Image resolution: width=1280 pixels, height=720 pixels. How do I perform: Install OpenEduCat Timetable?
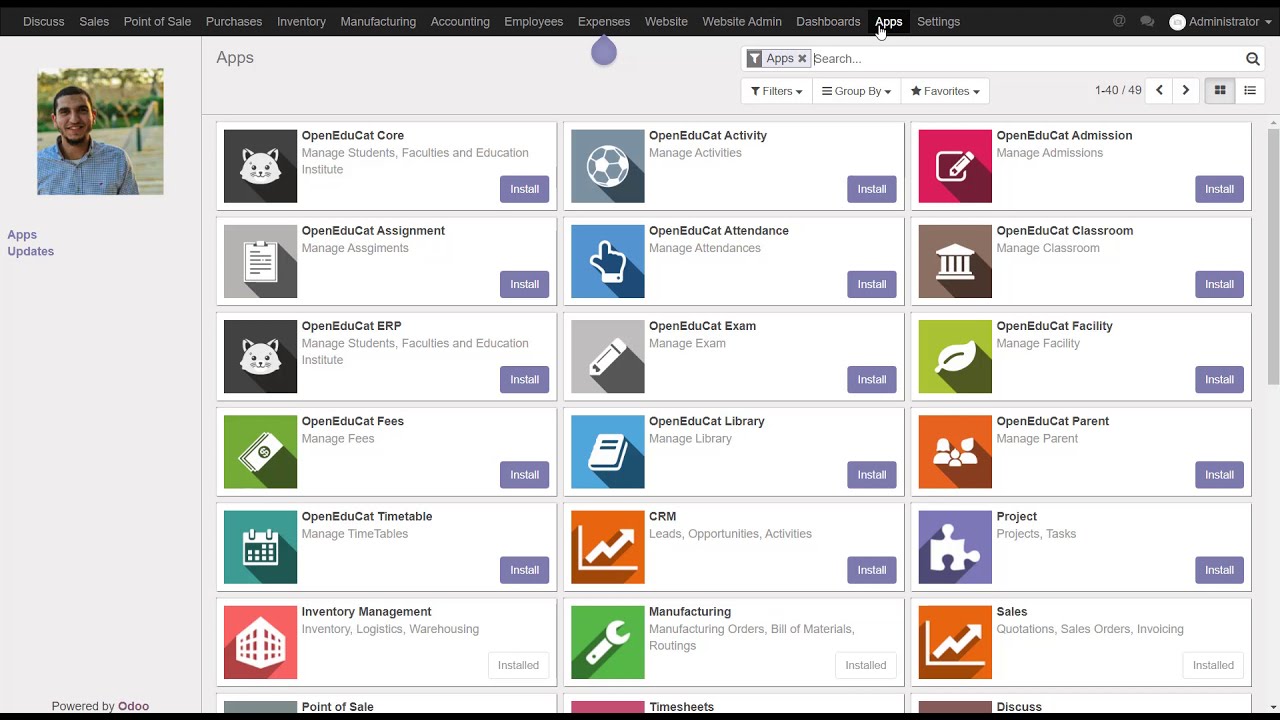524,570
